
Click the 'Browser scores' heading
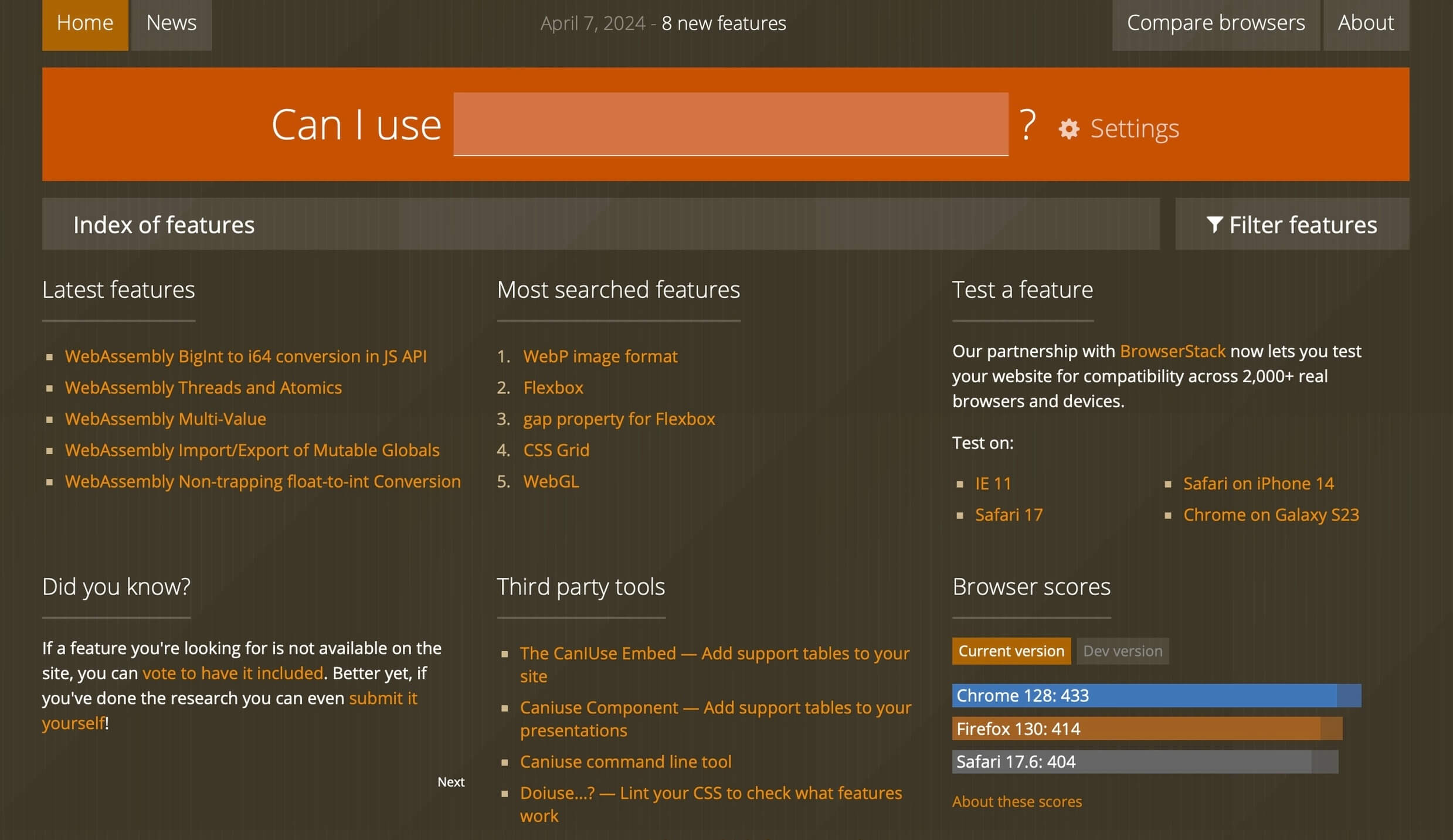point(1031,587)
